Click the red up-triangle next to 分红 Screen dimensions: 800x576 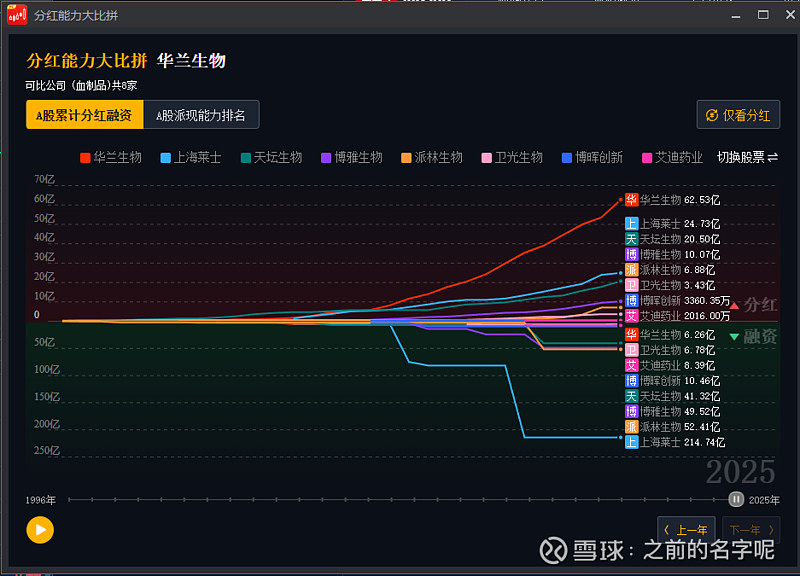point(734,306)
